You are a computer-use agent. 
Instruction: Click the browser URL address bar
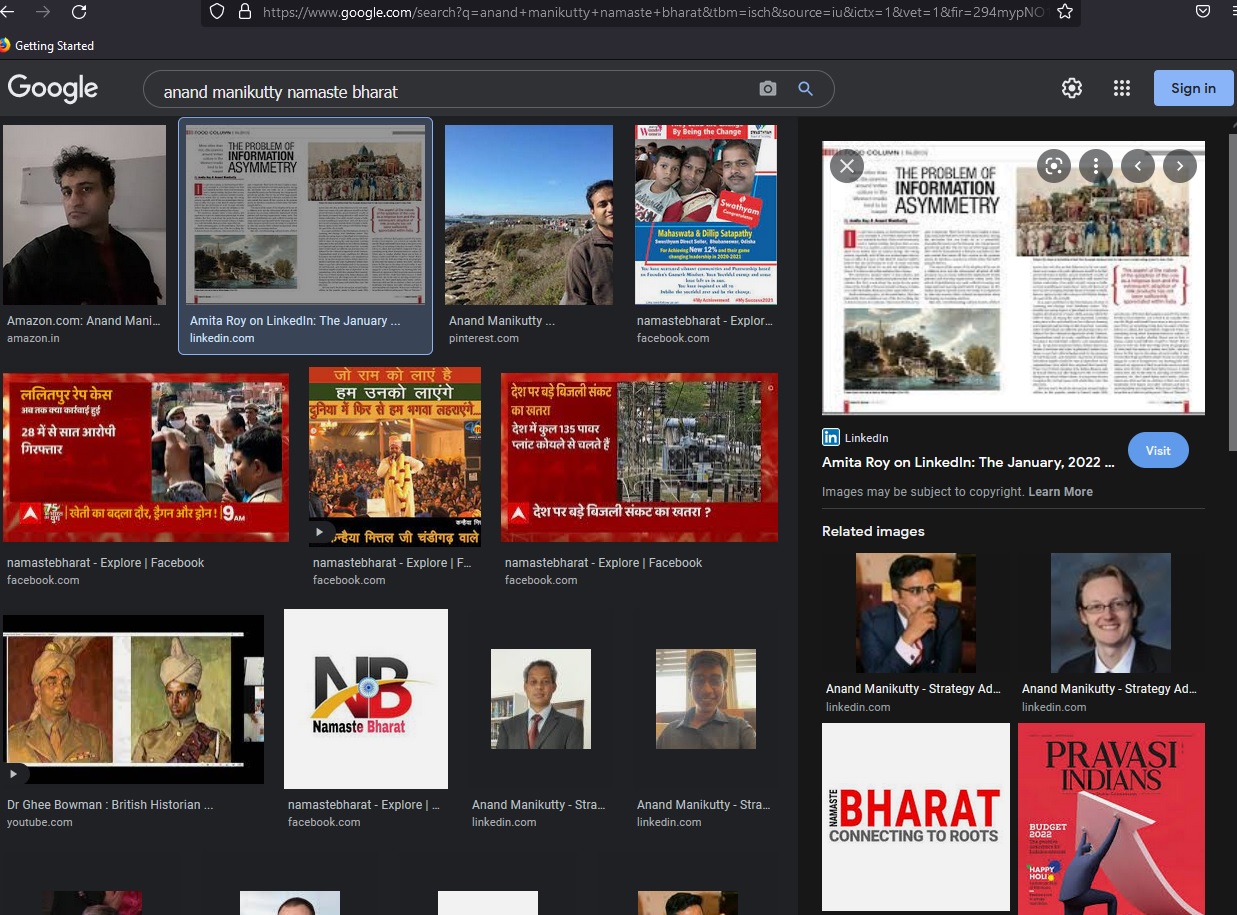pyautogui.click(x=640, y=12)
